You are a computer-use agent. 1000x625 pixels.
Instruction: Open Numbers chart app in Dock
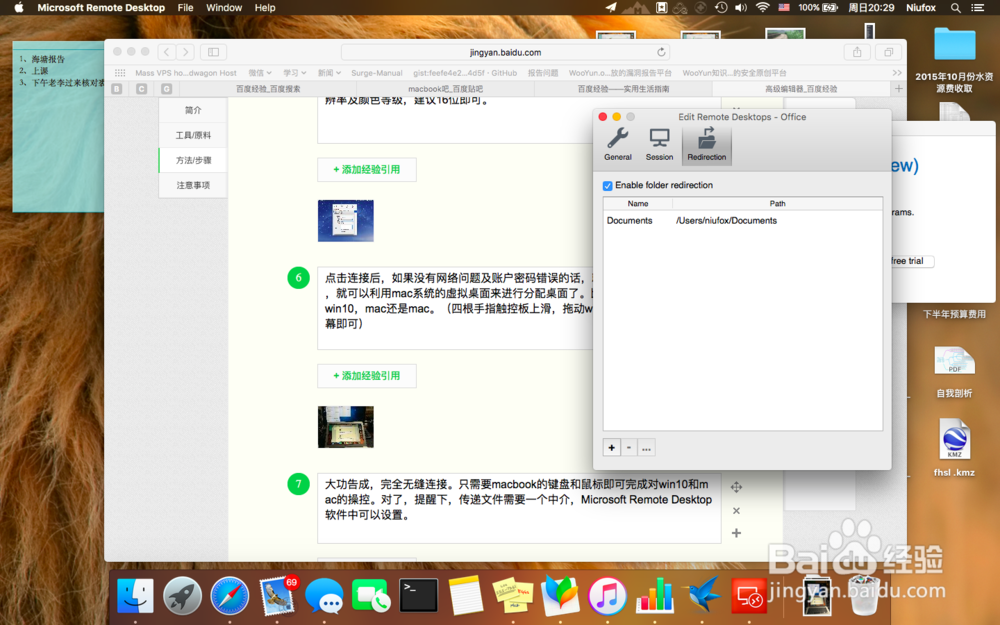(655, 596)
